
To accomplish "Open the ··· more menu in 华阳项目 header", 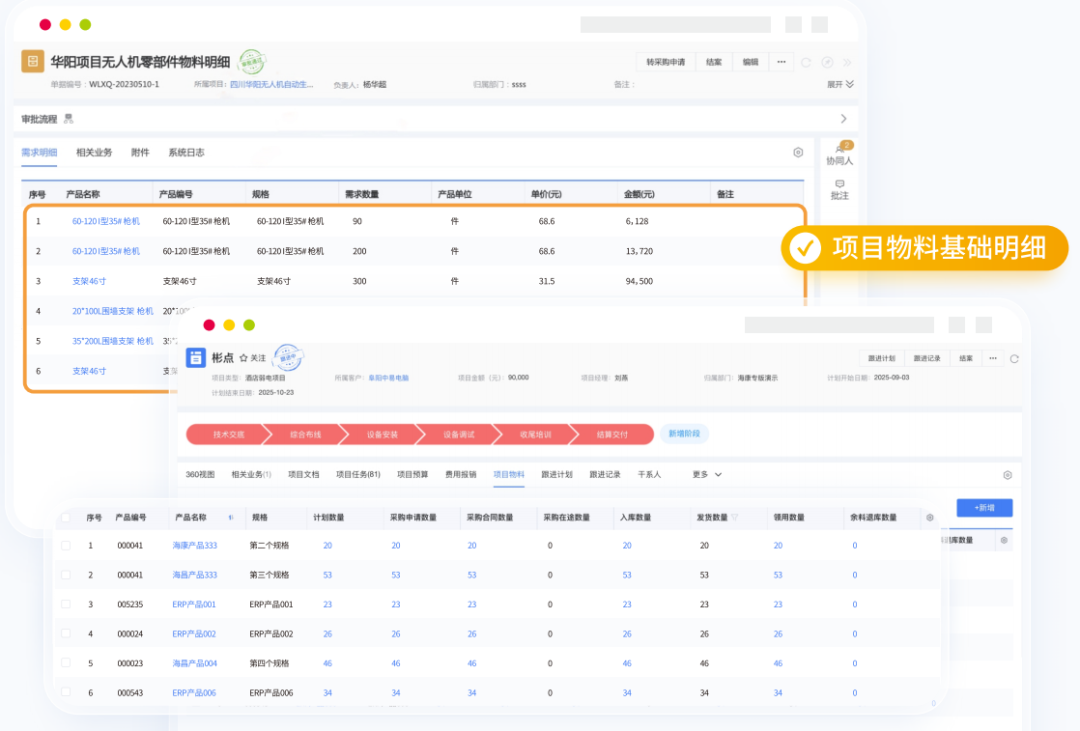I will (781, 62).
